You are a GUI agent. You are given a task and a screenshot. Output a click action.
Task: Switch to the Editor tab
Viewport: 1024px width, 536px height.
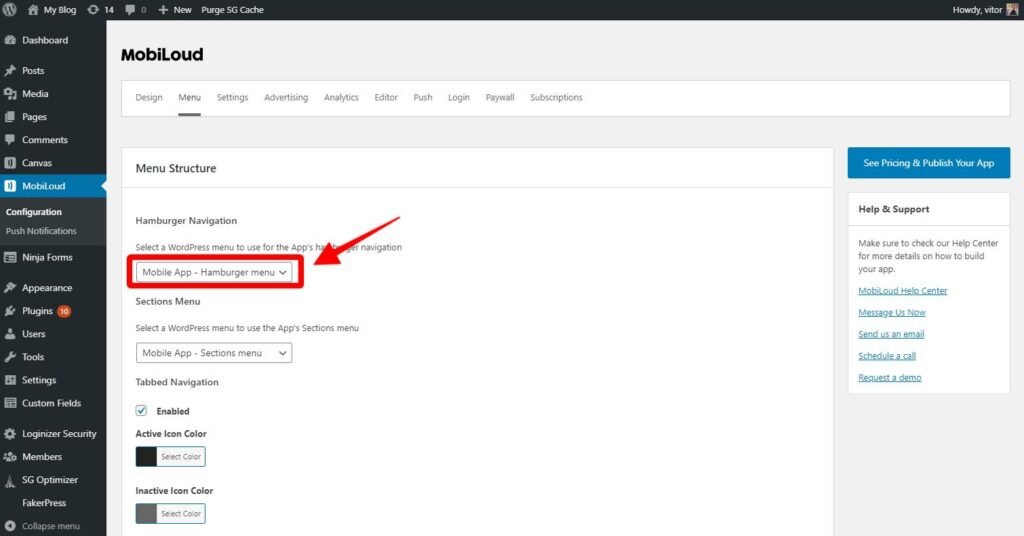pos(386,97)
